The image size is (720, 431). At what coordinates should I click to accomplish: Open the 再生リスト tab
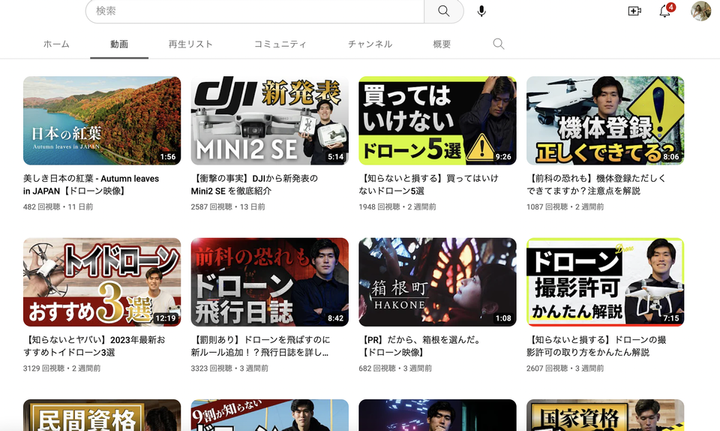click(191, 45)
